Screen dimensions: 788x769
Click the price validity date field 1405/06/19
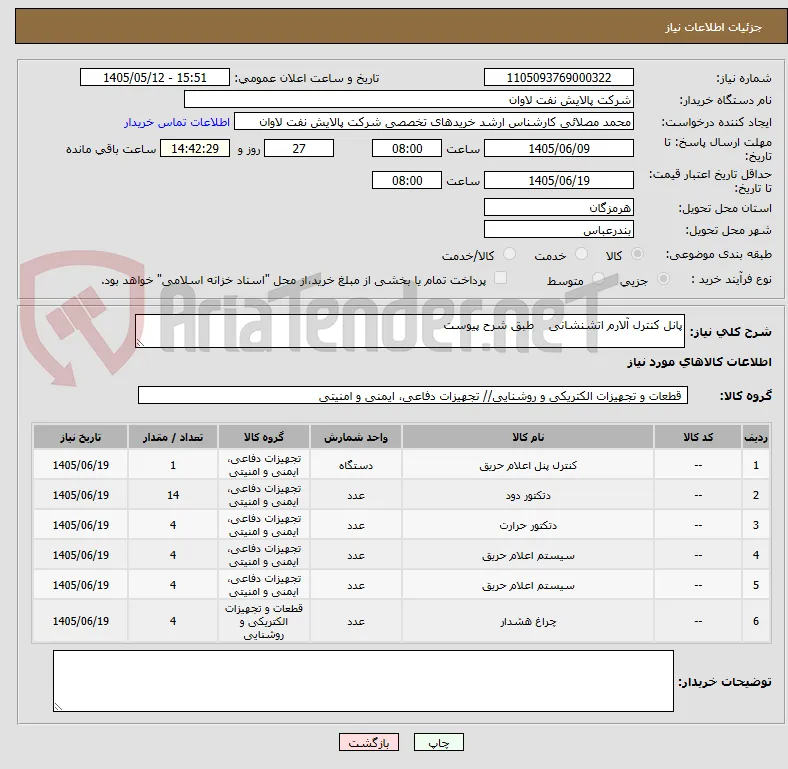(x=559, y=180)
